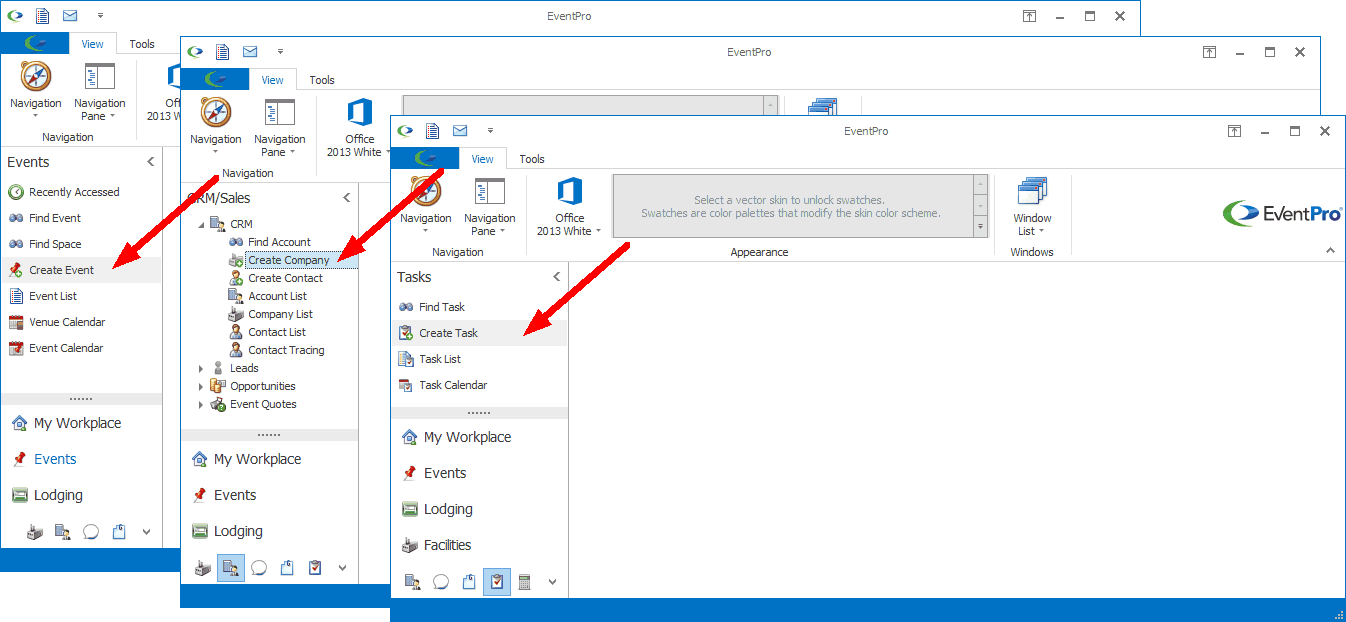Expand the Opportunities tree node

[x=201, y=386]
